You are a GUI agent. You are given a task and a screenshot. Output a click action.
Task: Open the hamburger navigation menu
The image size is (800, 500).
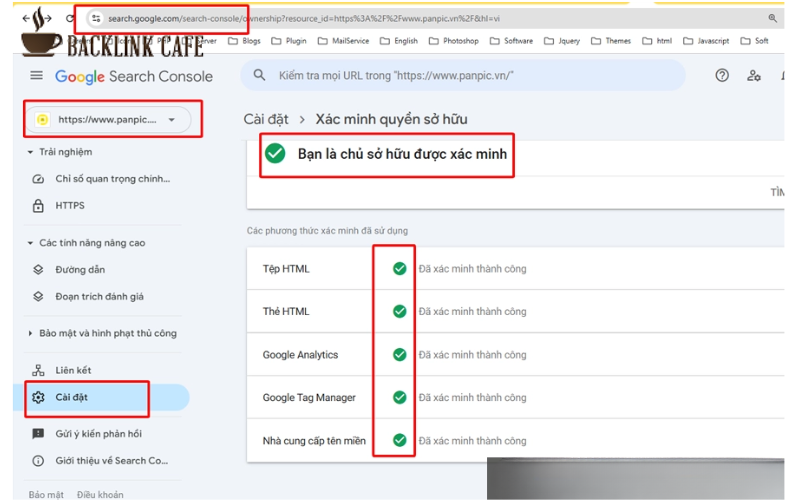click(x=36, y=76)
